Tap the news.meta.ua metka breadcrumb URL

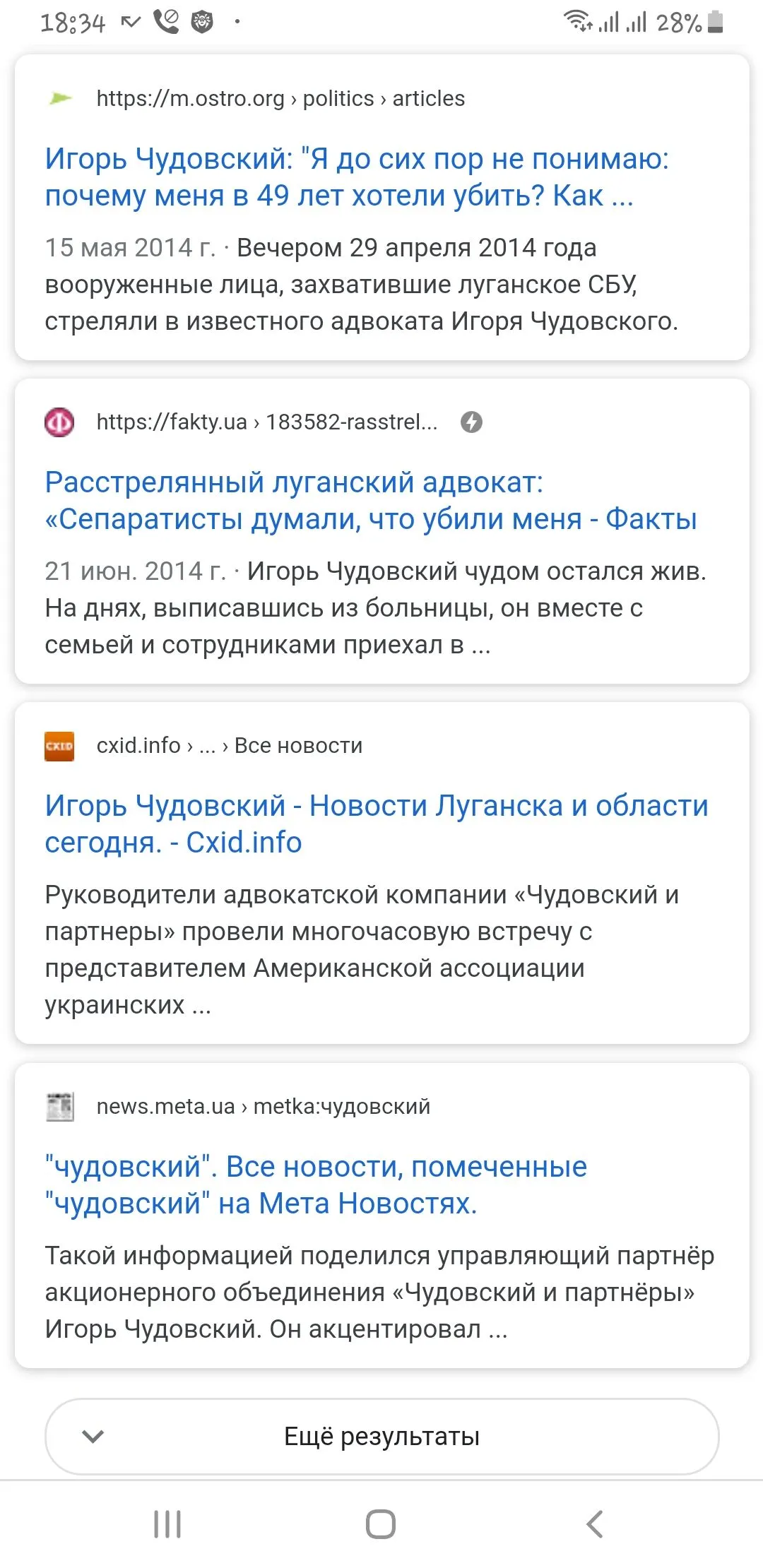(x=263, y=1107)
